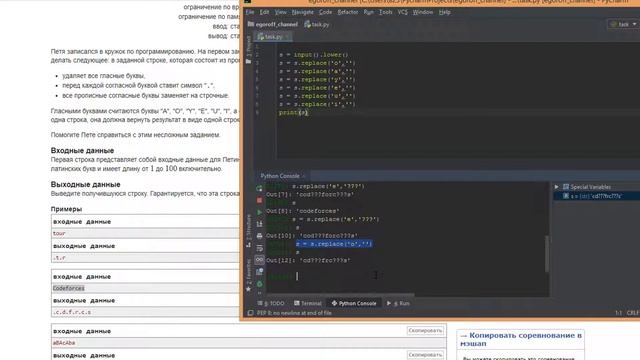Click the line-column indicator in status bar
This screenshot has width=640, height=360.
pyautogui.click(x=618, y=313)
